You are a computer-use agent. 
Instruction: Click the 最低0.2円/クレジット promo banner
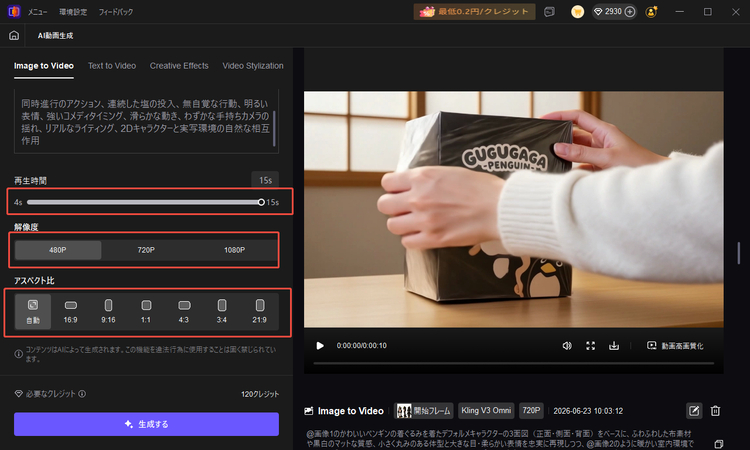click(x=474, y=11)
